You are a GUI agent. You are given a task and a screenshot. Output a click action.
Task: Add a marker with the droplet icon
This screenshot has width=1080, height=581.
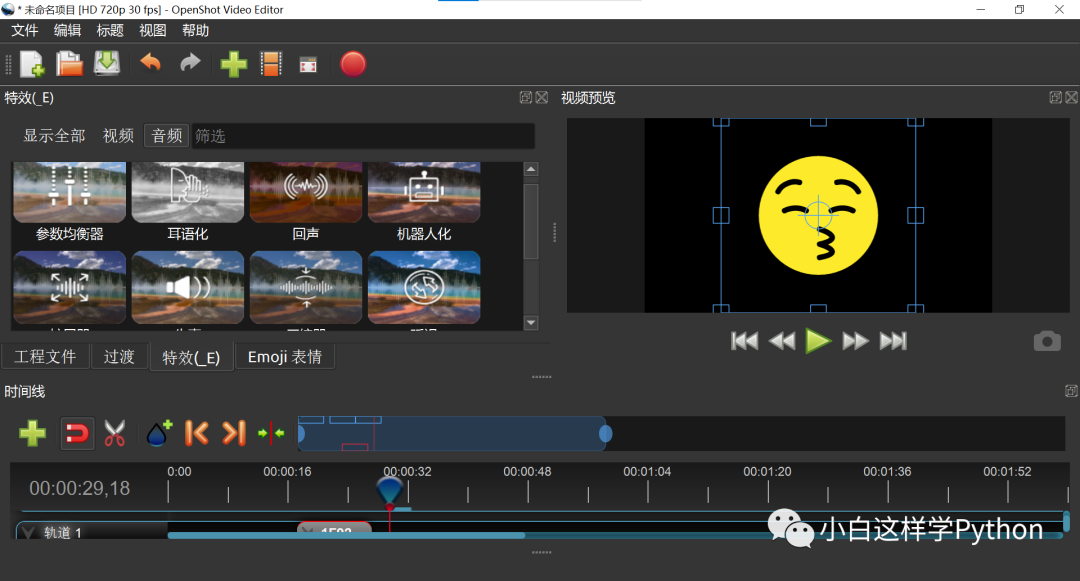tap(158, 434)
